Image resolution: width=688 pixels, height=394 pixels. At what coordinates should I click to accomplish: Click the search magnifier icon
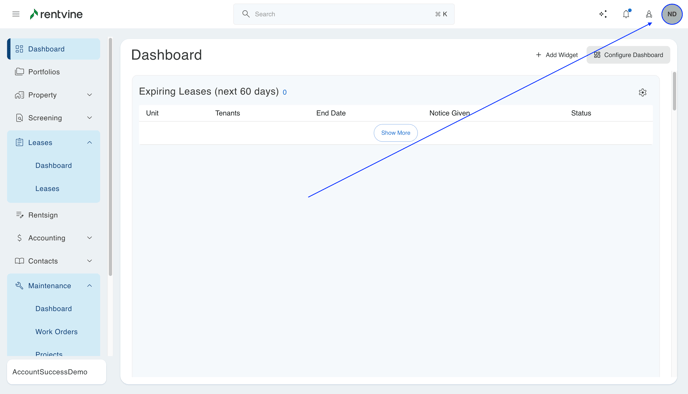[x=246, y=14]
